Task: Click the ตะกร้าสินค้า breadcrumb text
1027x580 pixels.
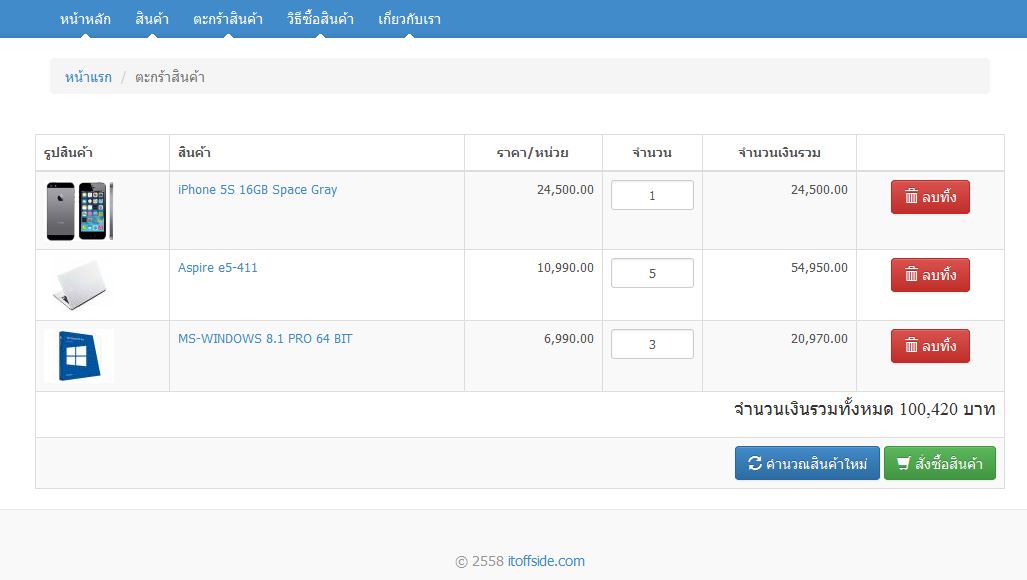Action: click(x=170, y=77)
